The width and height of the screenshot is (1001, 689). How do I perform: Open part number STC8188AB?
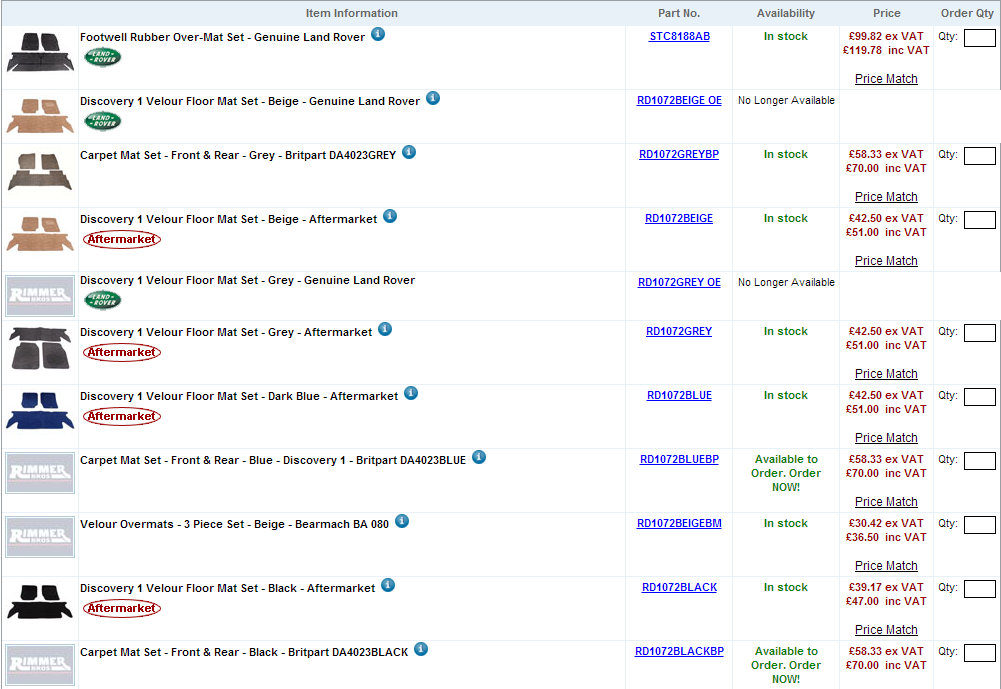pyautogui.click(x=679, y=36)
